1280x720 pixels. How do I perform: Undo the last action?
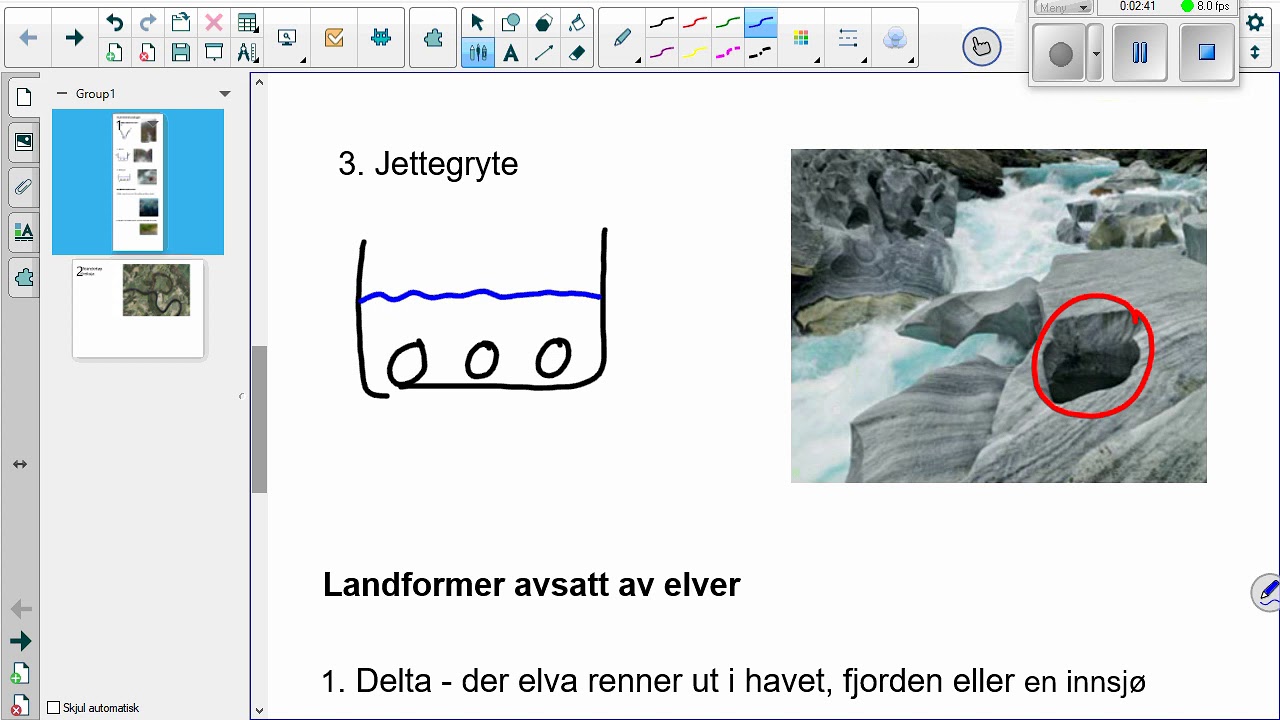click(114, 22)
